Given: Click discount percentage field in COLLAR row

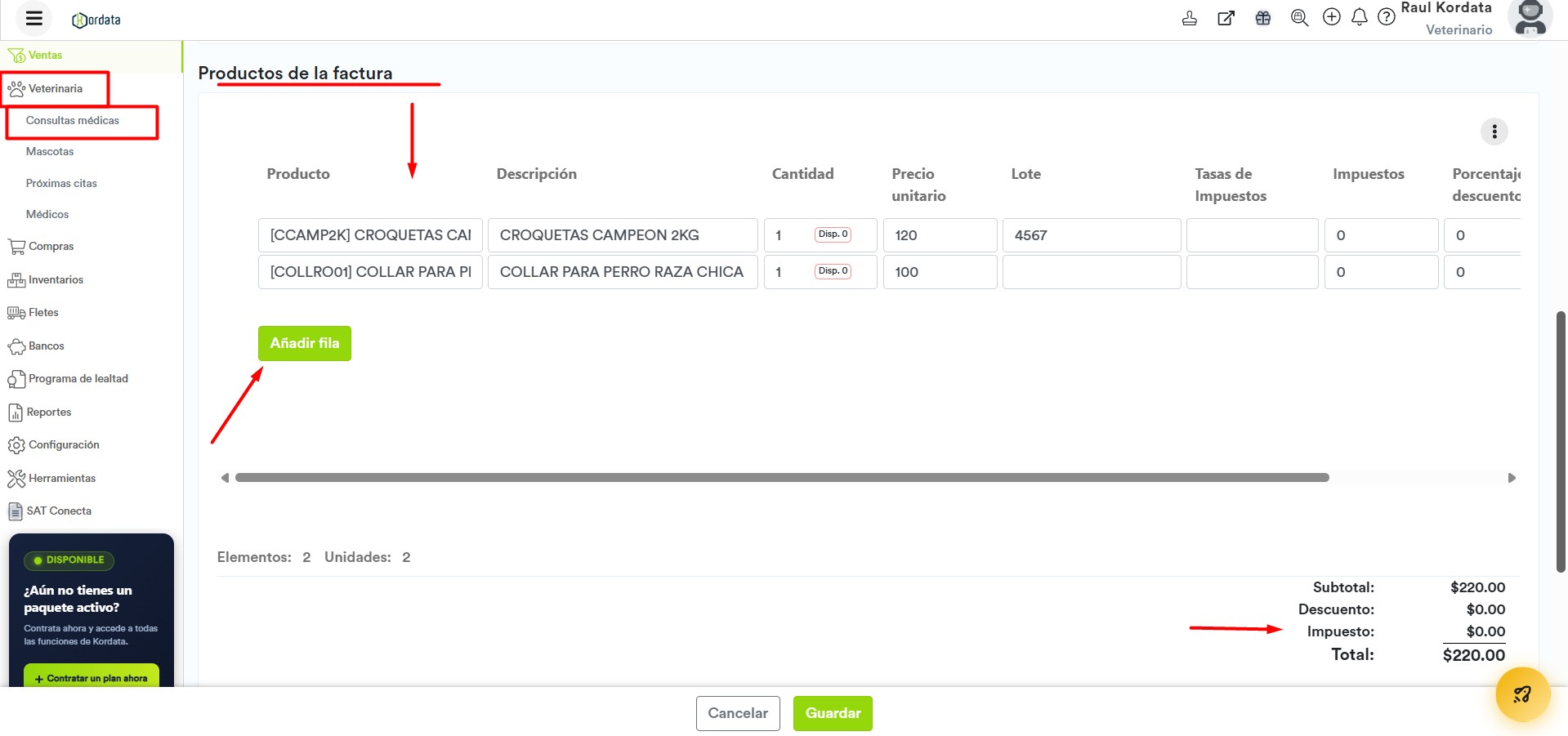Looking at the screenshot, I should (1482, 272).
